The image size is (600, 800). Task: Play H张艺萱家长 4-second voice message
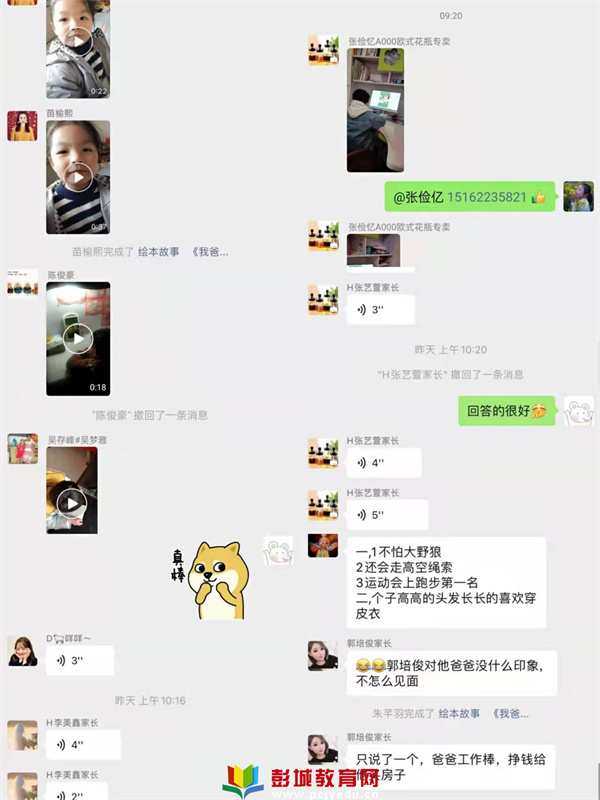coord(384,463)
